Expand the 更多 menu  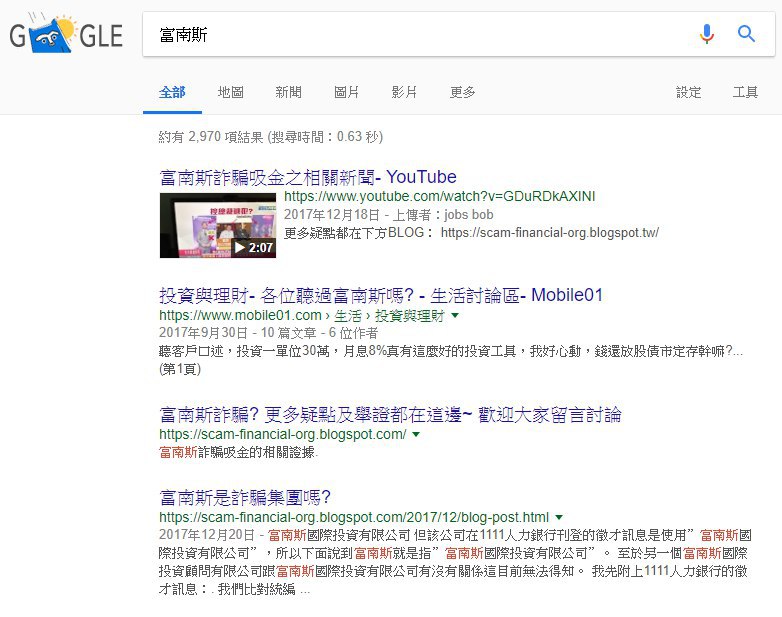point(463,92)
